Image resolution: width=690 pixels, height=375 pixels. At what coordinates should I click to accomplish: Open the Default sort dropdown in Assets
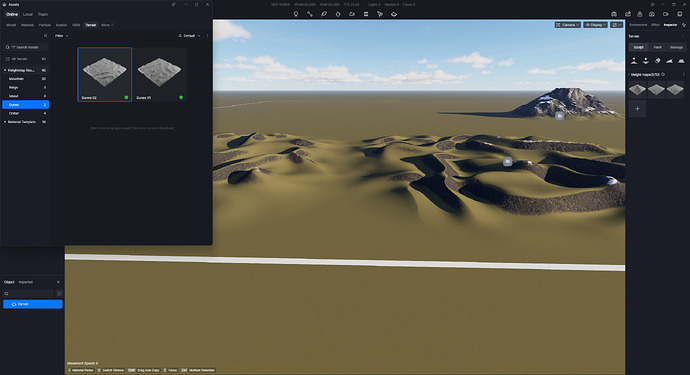(189, 36)
